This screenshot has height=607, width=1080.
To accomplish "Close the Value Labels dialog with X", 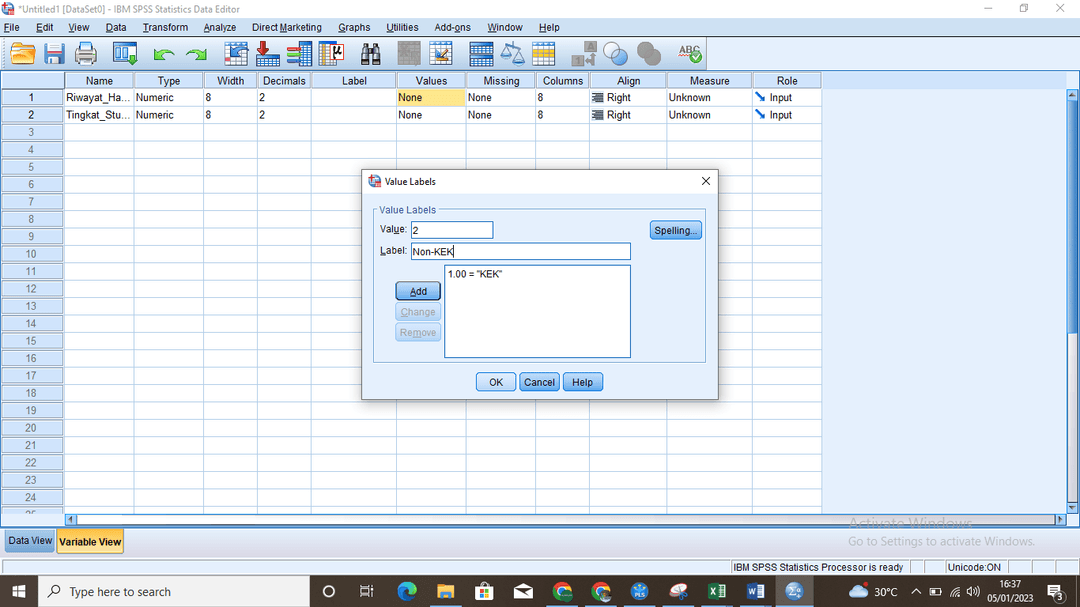I will coord(705,181).
